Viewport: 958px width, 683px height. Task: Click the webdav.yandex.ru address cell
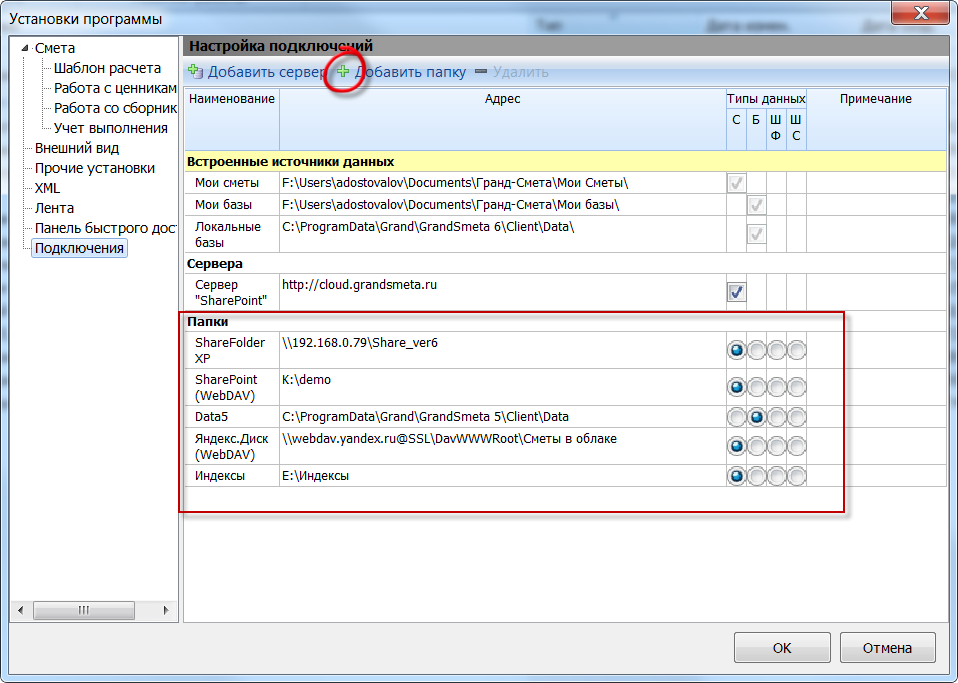(503, 447)
